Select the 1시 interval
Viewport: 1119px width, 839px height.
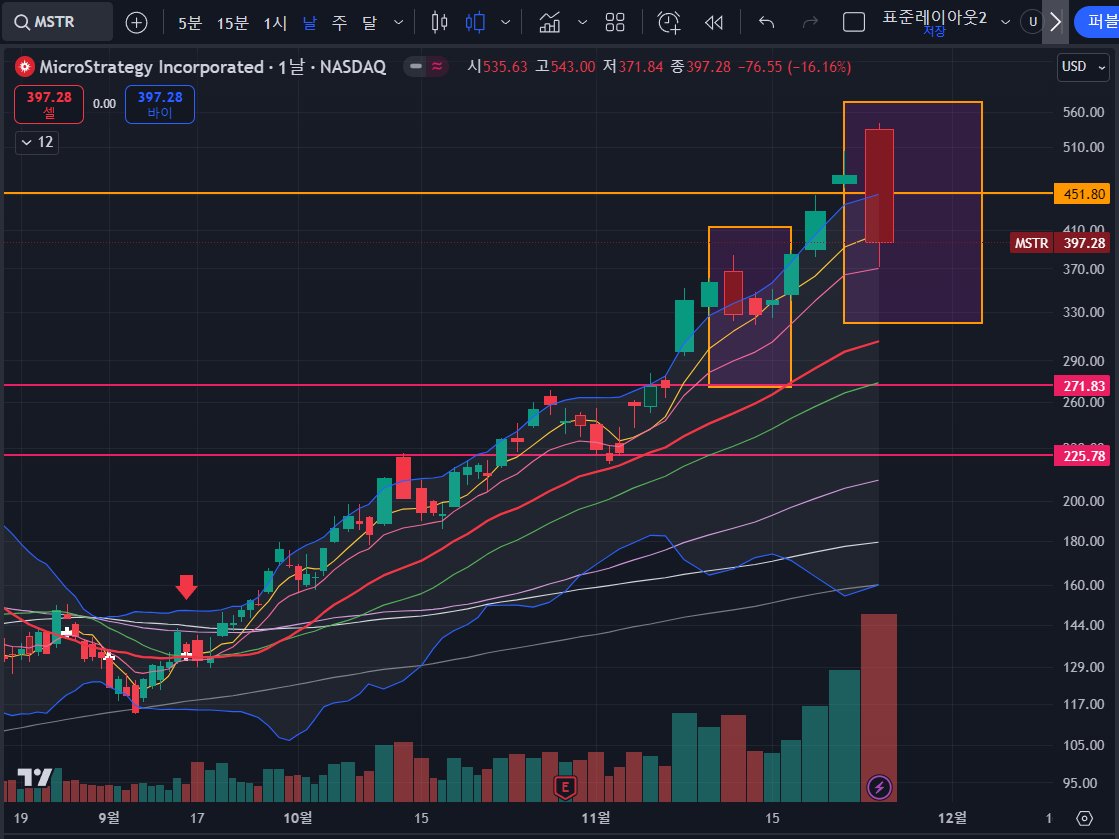[275, 23]
